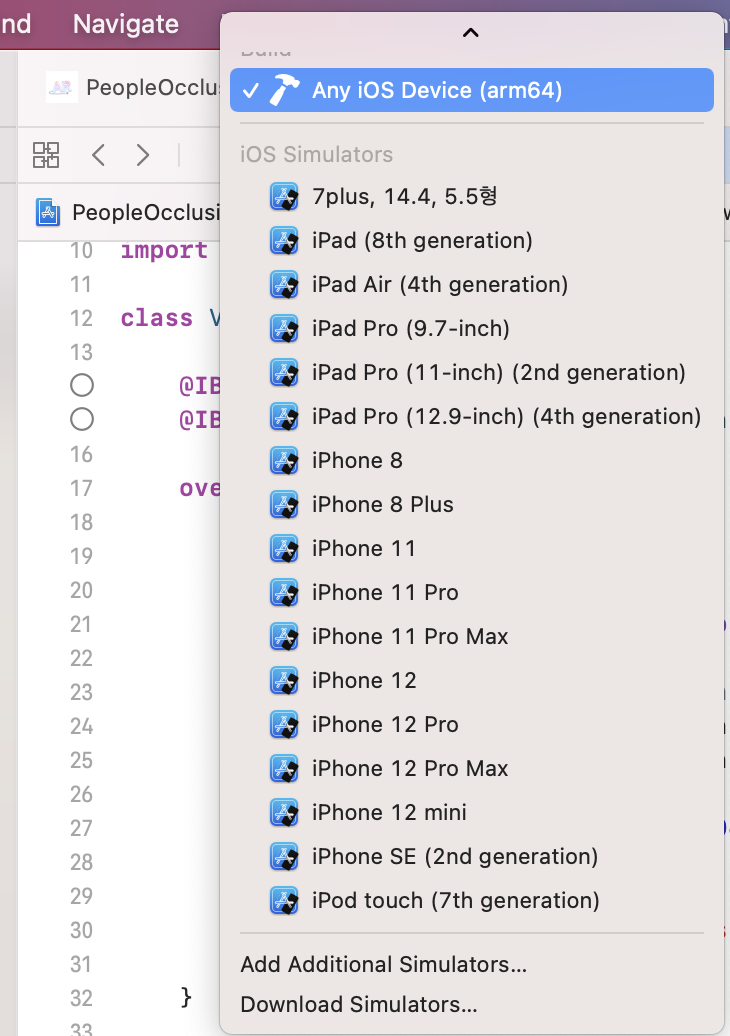
Task: Click IBOutlet connection circle on line 15
Action: [x=82, y=419]
